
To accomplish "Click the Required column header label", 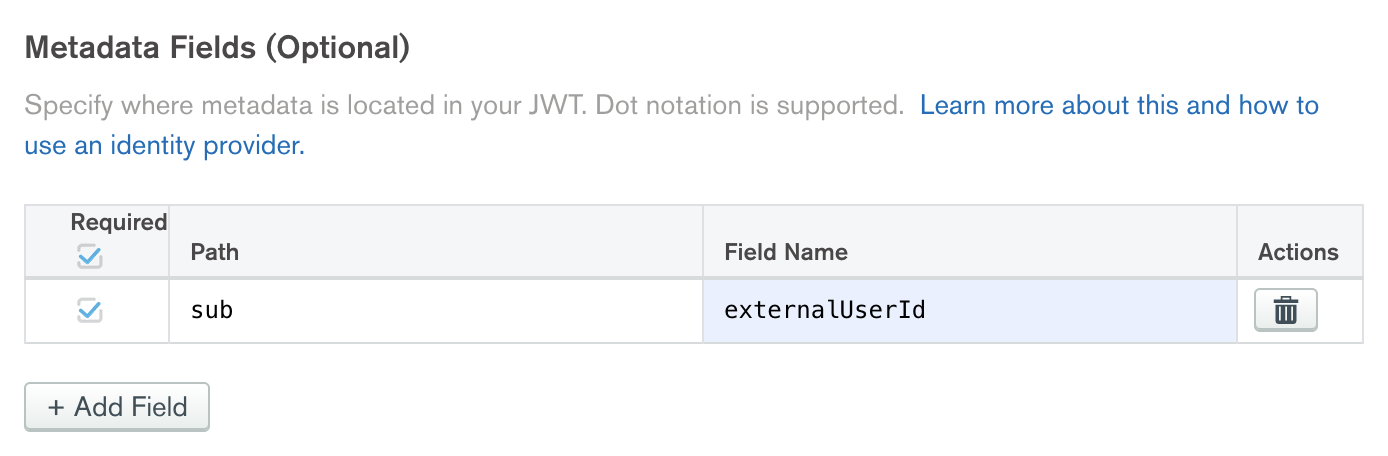I will pos(119,222).
